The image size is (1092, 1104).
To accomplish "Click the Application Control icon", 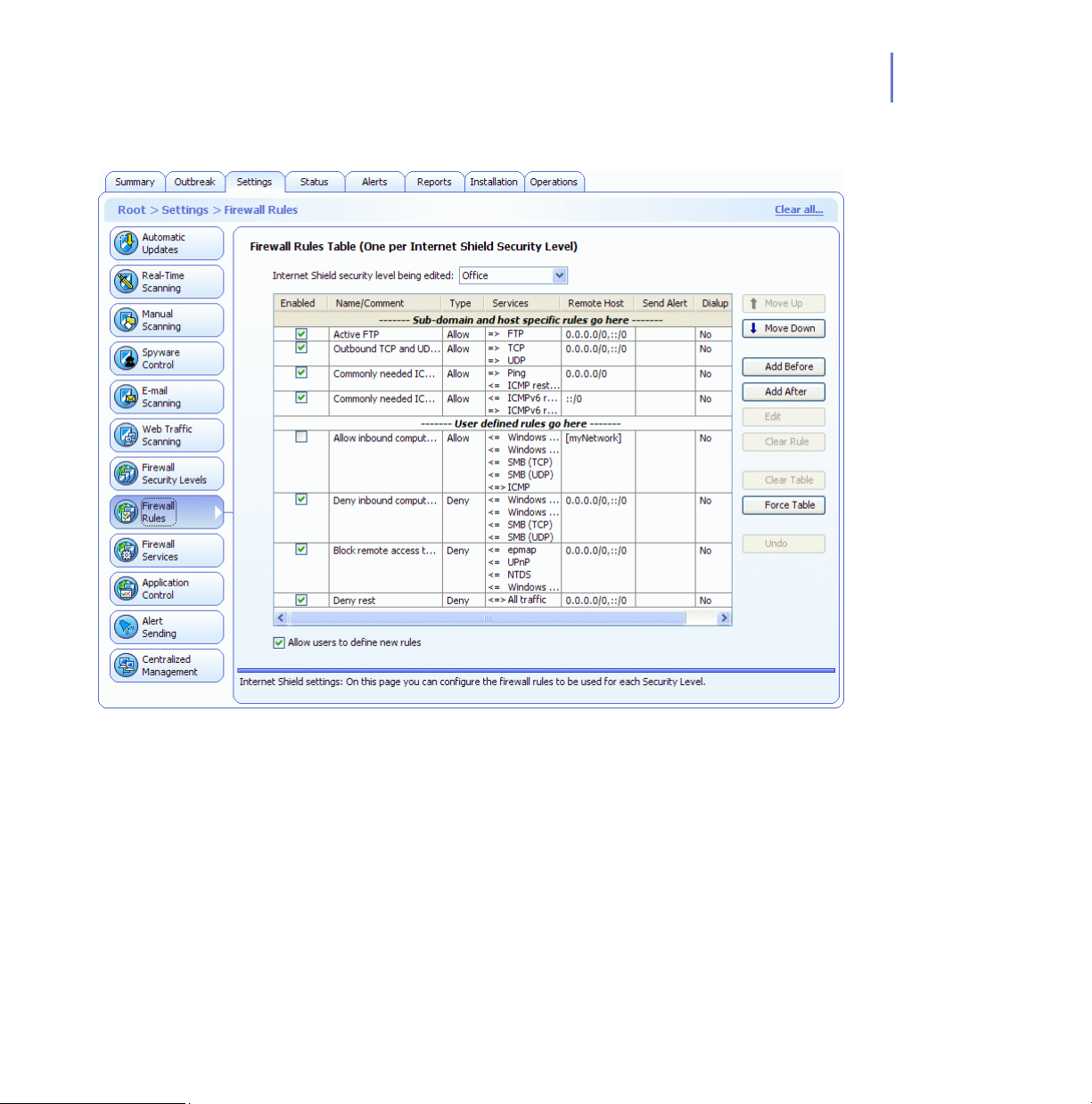I will tap(127, 588).
